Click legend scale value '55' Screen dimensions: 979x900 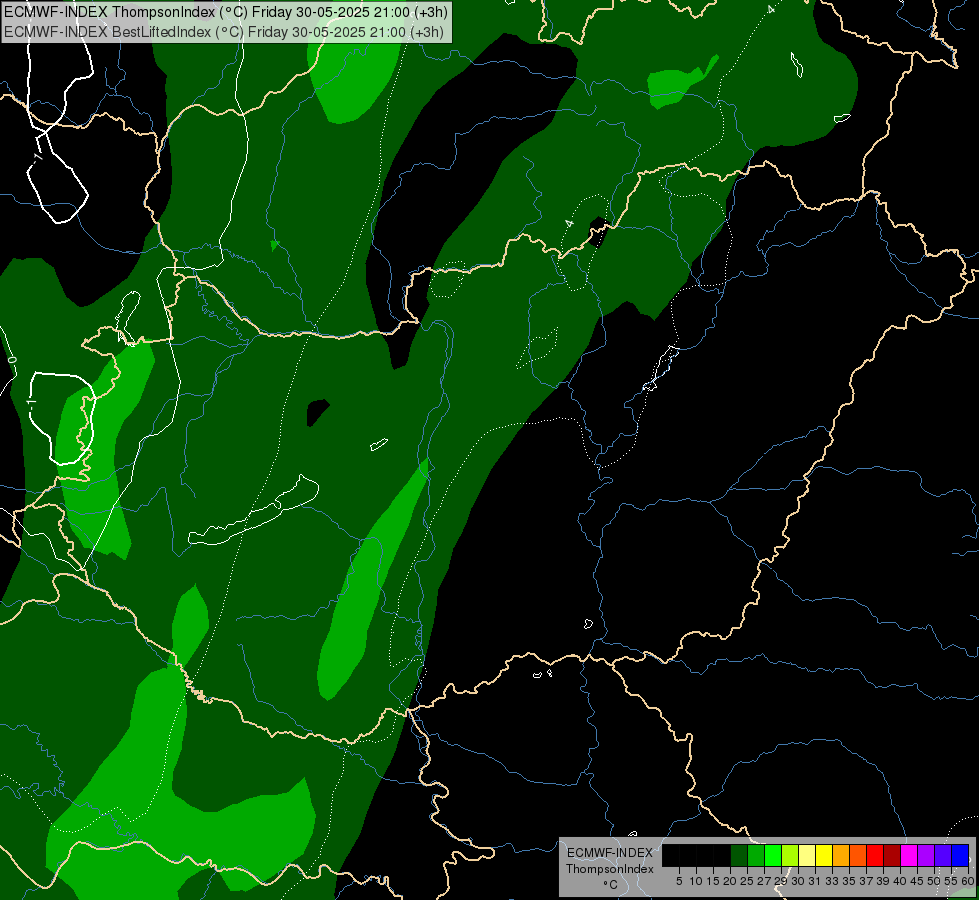pos(952,881)
